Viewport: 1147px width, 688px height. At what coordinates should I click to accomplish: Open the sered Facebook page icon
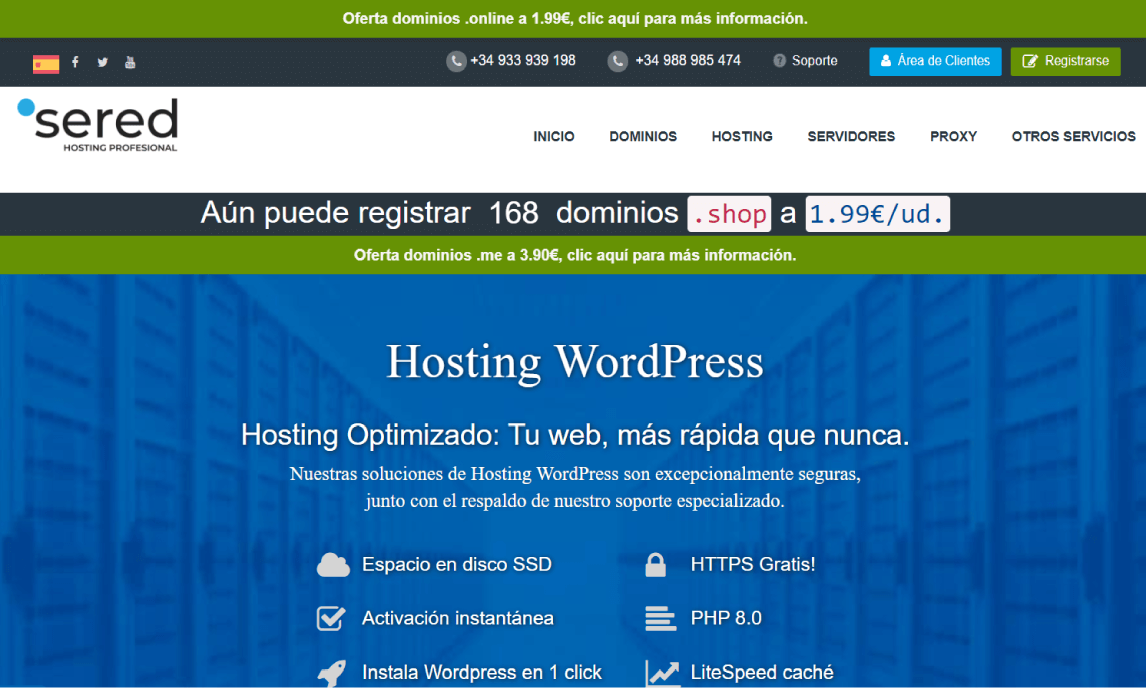[x=75, y=61]
